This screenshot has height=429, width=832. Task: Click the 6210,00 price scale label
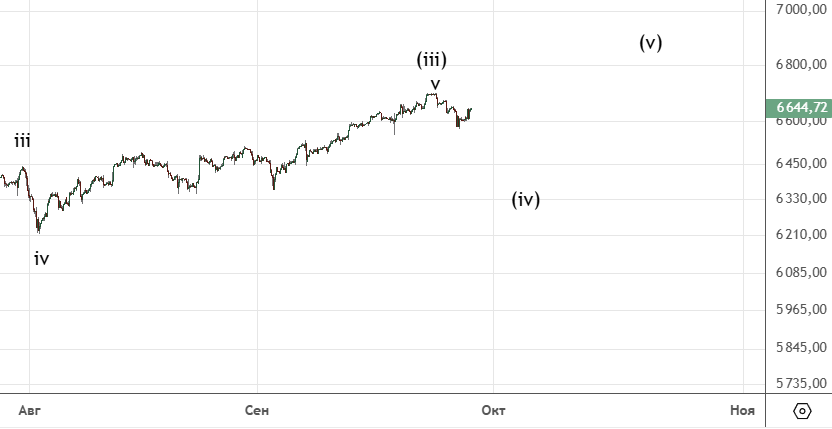pos(802,234)
